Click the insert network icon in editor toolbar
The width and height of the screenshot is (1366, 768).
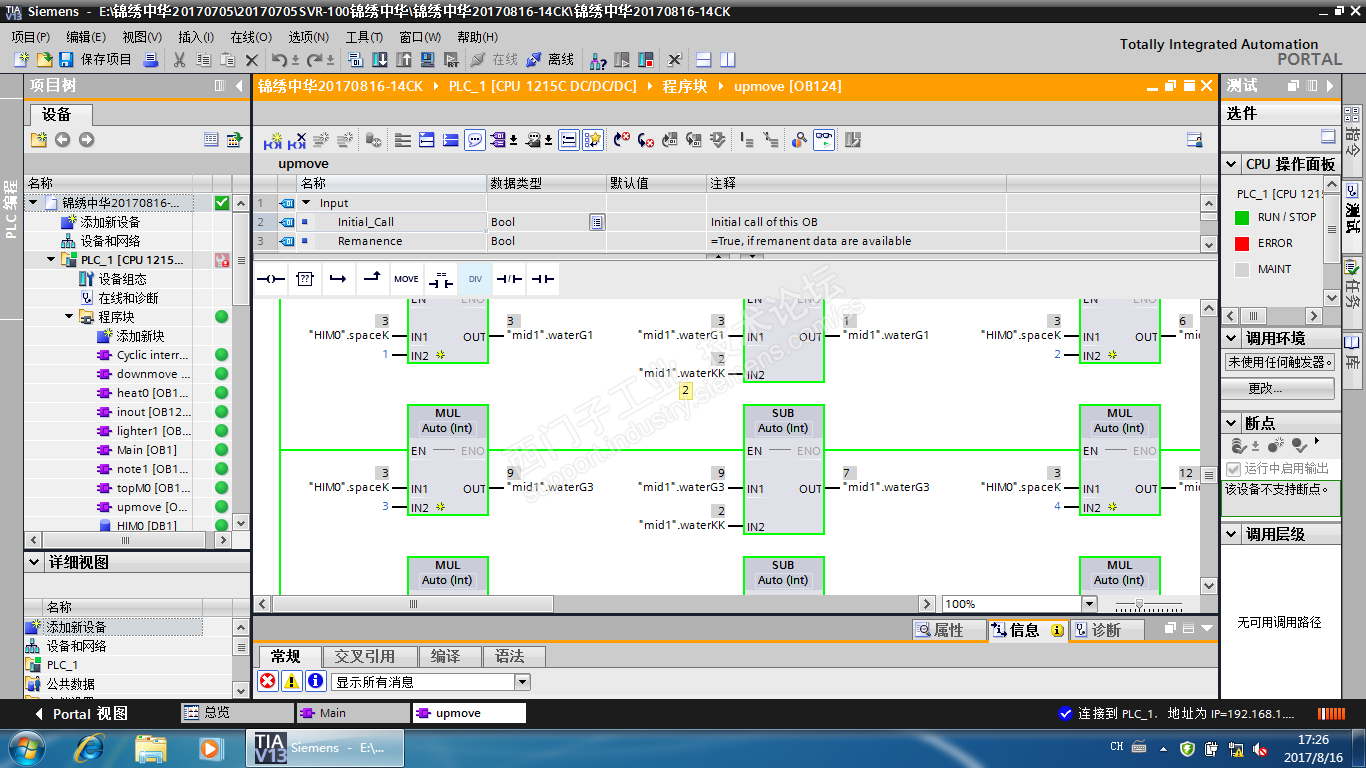point(272,140)
